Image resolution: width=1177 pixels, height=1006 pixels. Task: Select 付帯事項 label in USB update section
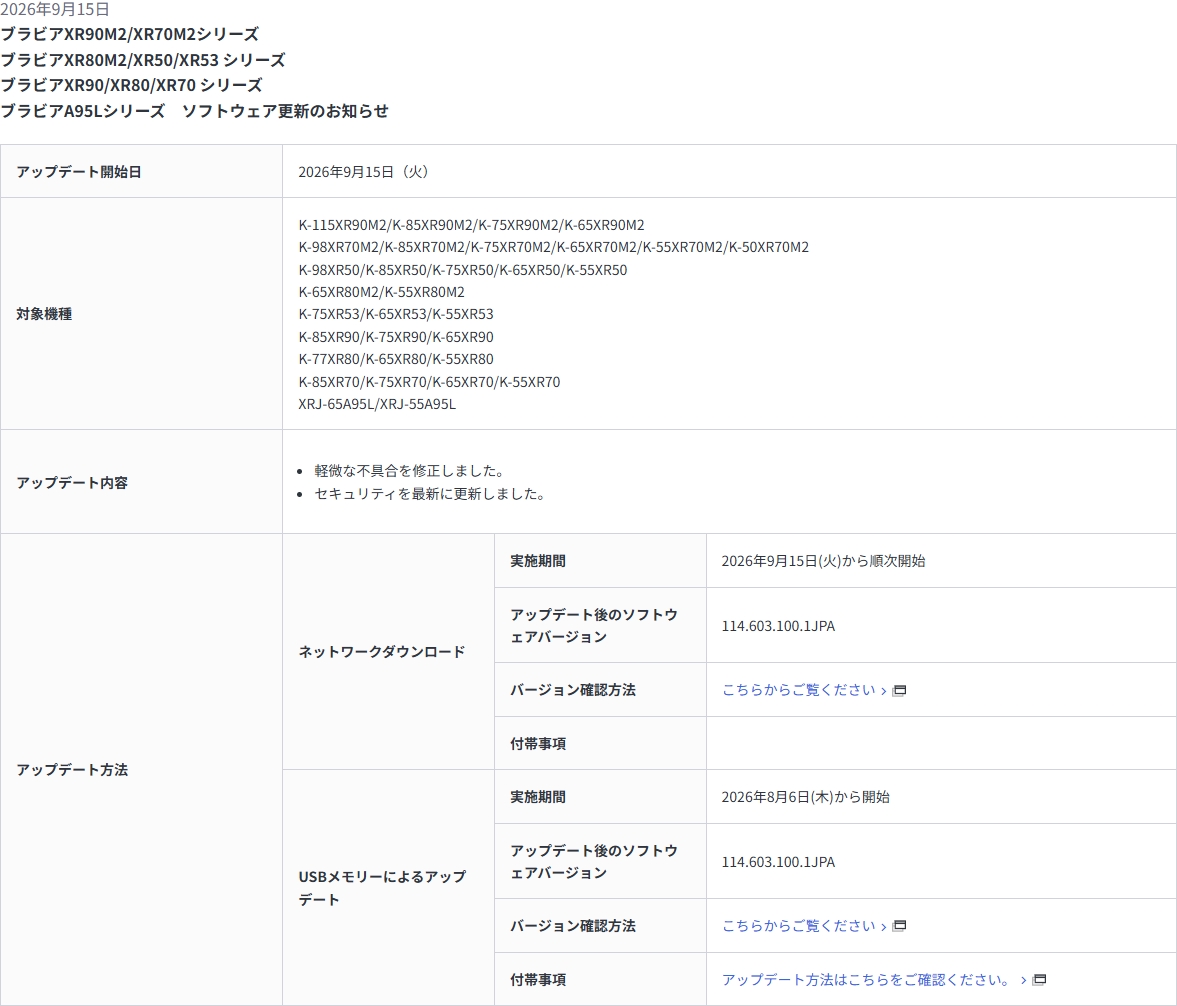[x=538, y=980]
